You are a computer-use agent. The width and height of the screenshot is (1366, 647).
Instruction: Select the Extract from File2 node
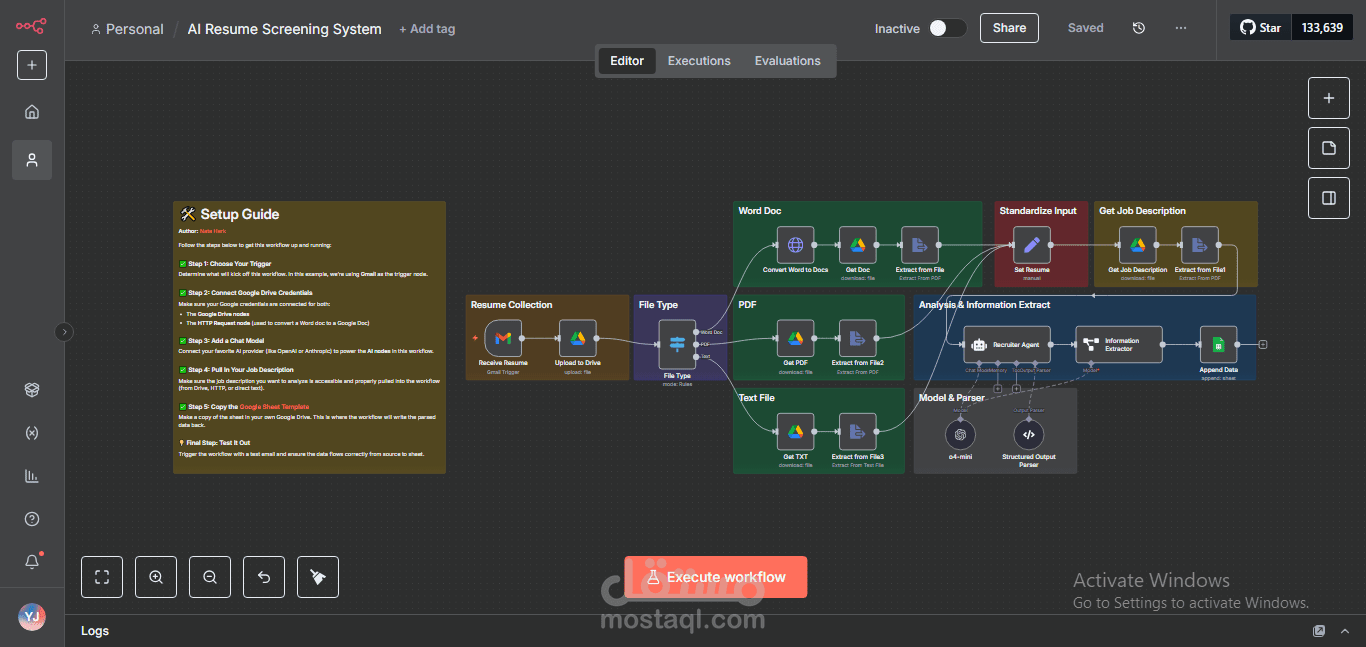pos(857,338)
